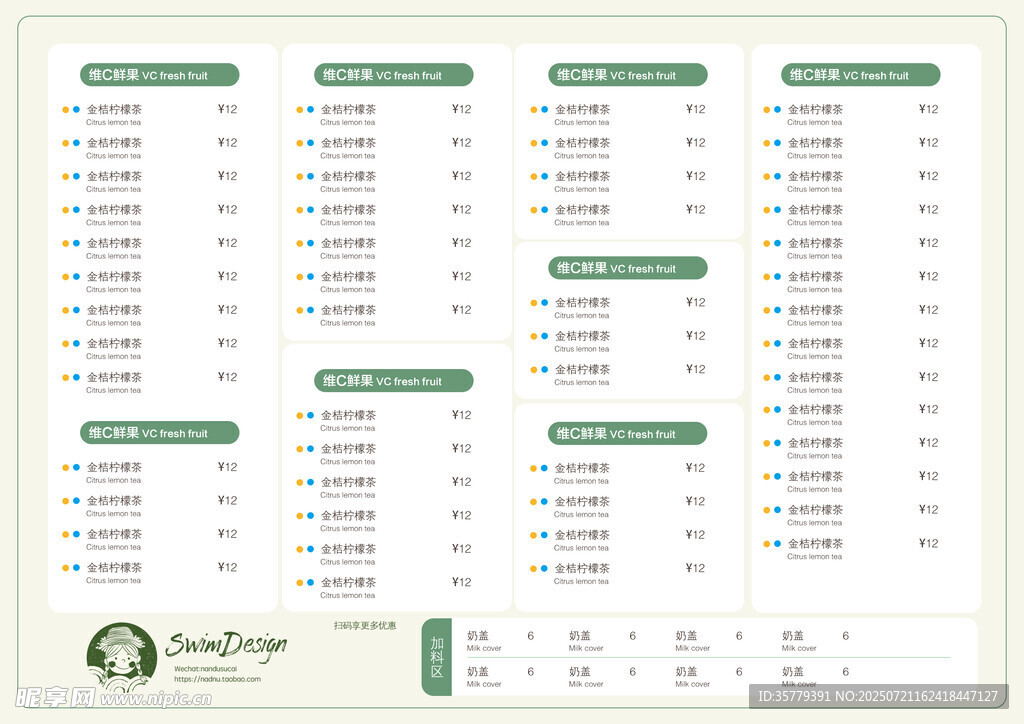The width and height of the screenshot is (1024, 724).
Task: Select the 维C鲜果 header atop the rightmost column
Action: coord(860,75)
